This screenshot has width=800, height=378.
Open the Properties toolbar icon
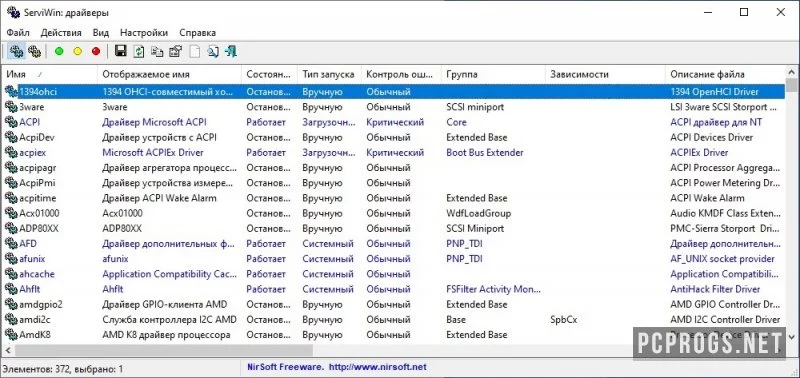(176, 51)
